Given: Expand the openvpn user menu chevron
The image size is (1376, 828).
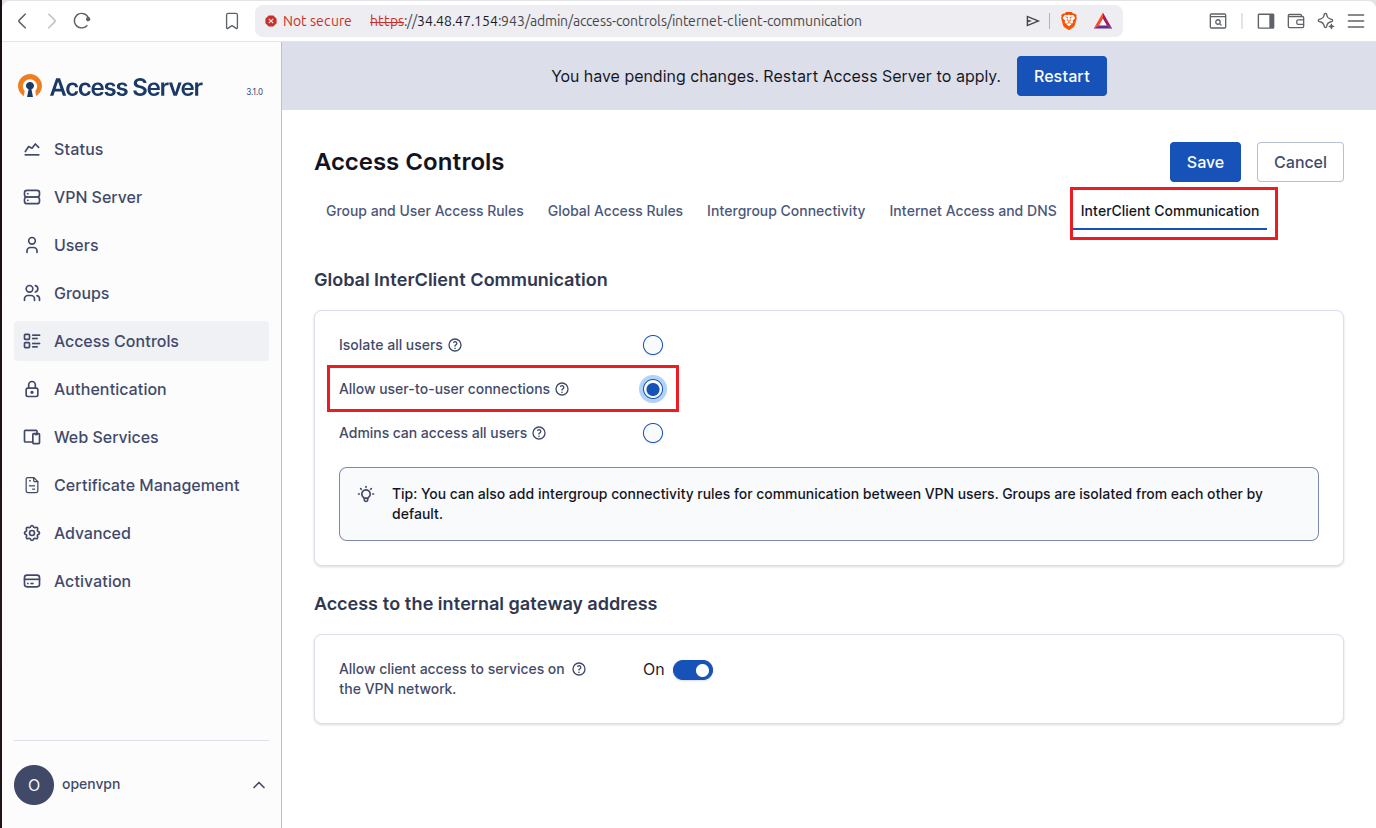Looking at the screenshot, I should [x=259, y=785].
